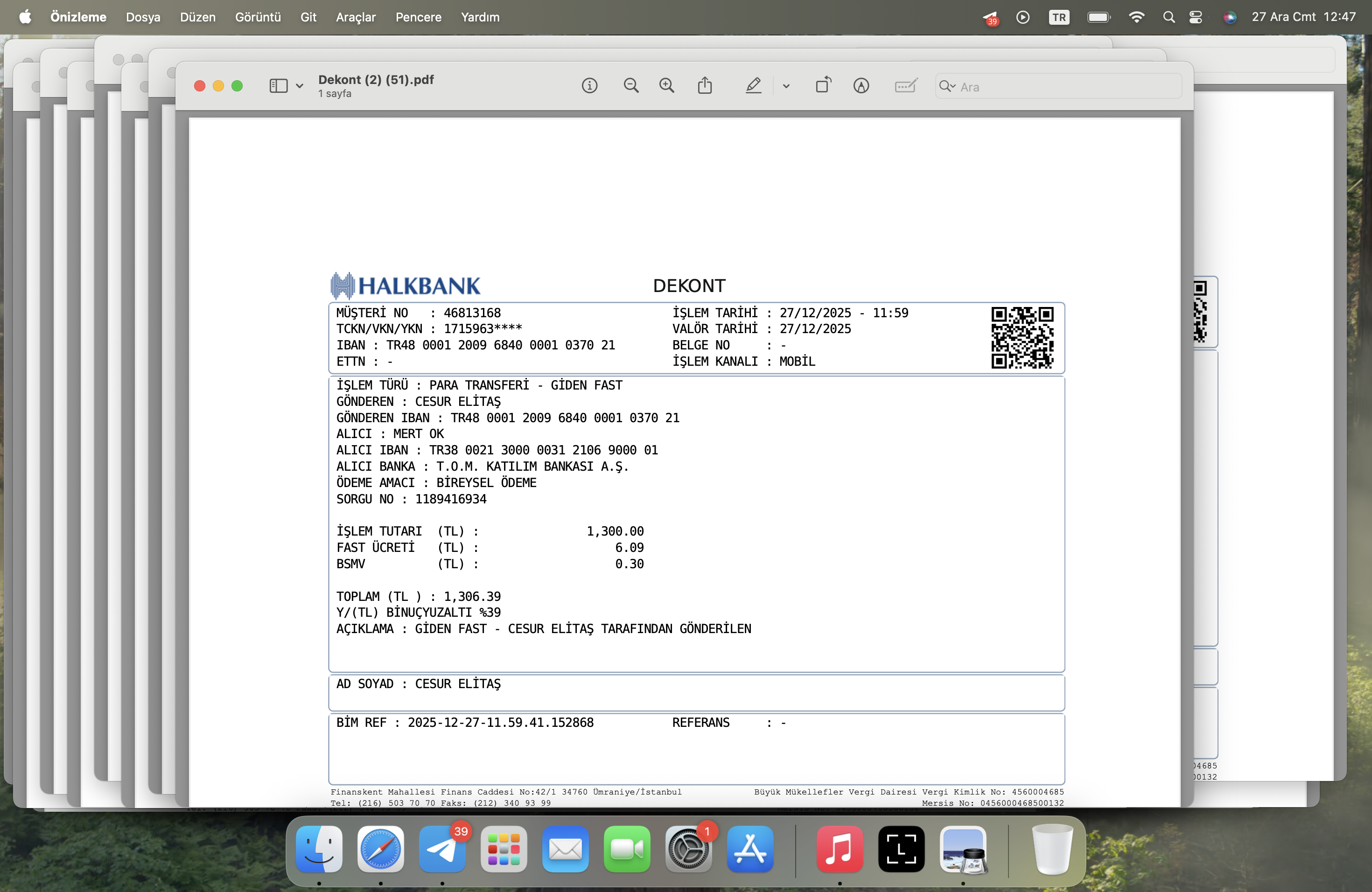Switch the TR keyboard input source

click(1059, 17)
